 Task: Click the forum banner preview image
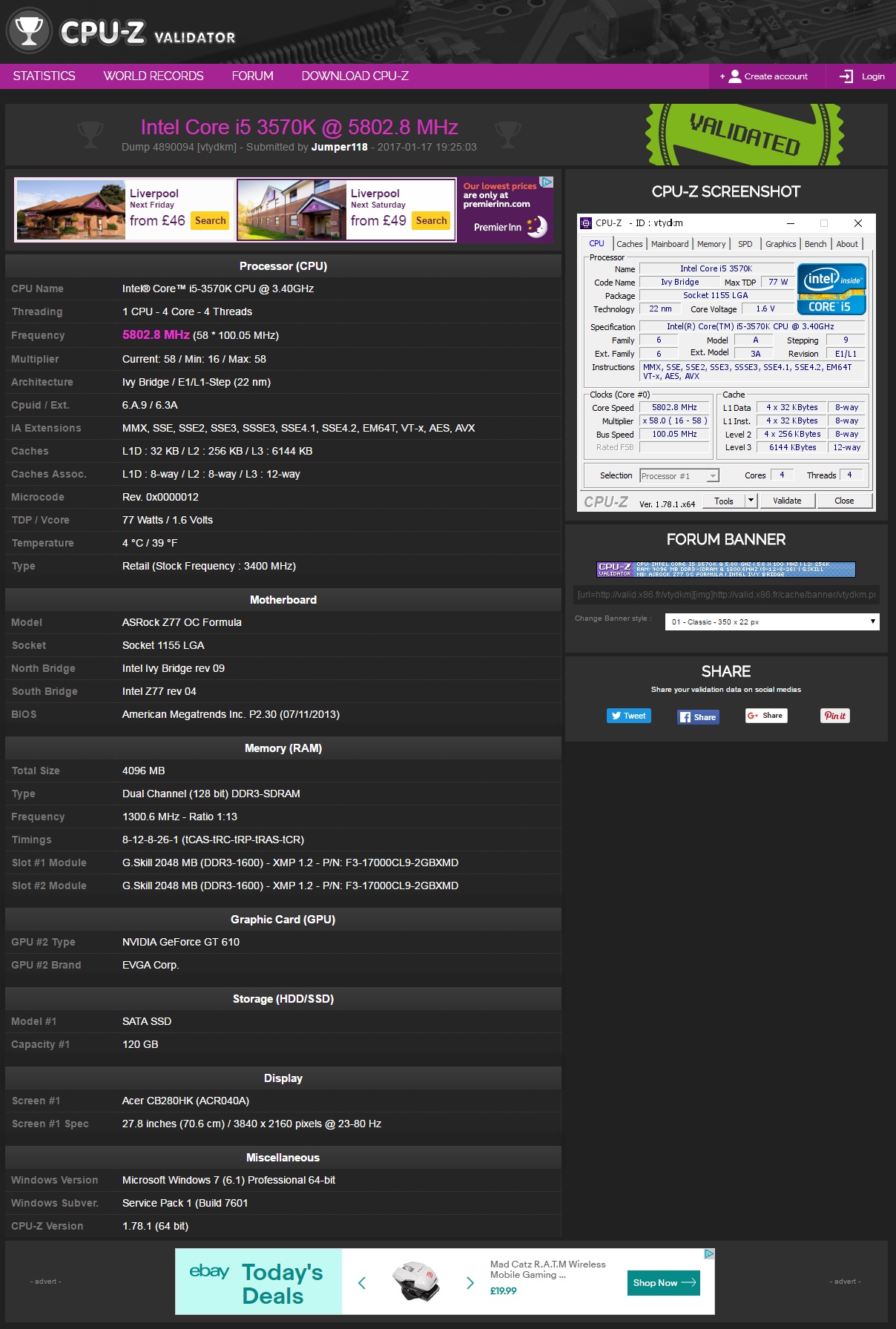(726, 569)
